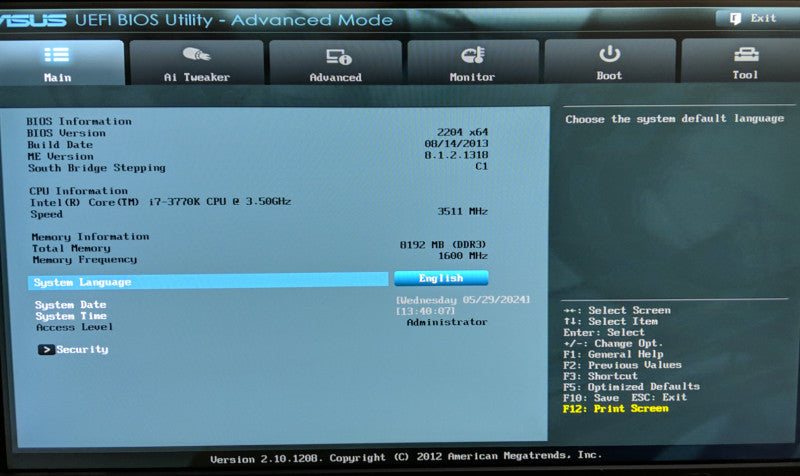800x476 pixels.
Task: Click the Select Screen key hint
Action: coord(617,310)
